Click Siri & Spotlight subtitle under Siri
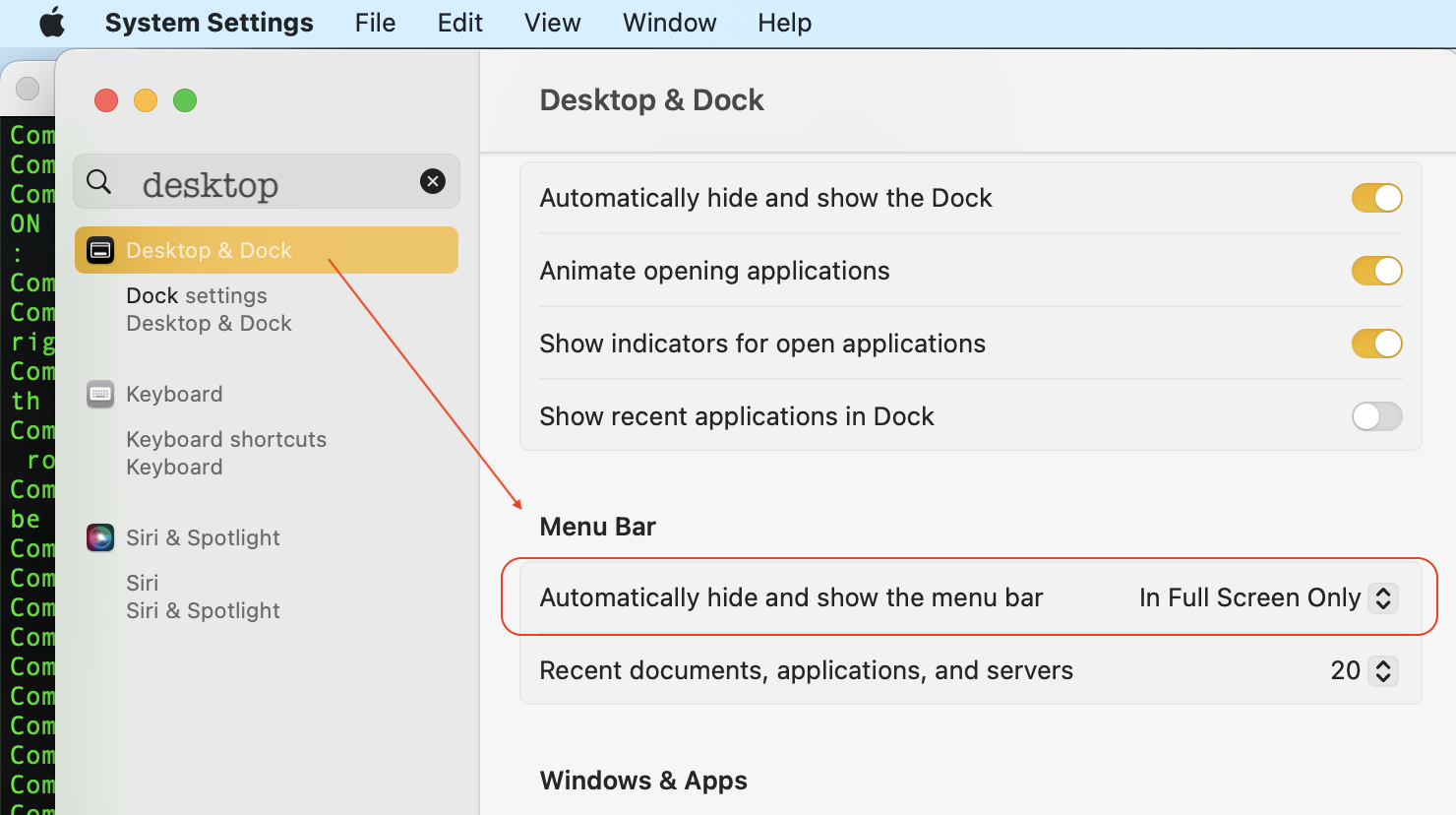This screenshot has height=815, width=1456. tap(203, 610)
